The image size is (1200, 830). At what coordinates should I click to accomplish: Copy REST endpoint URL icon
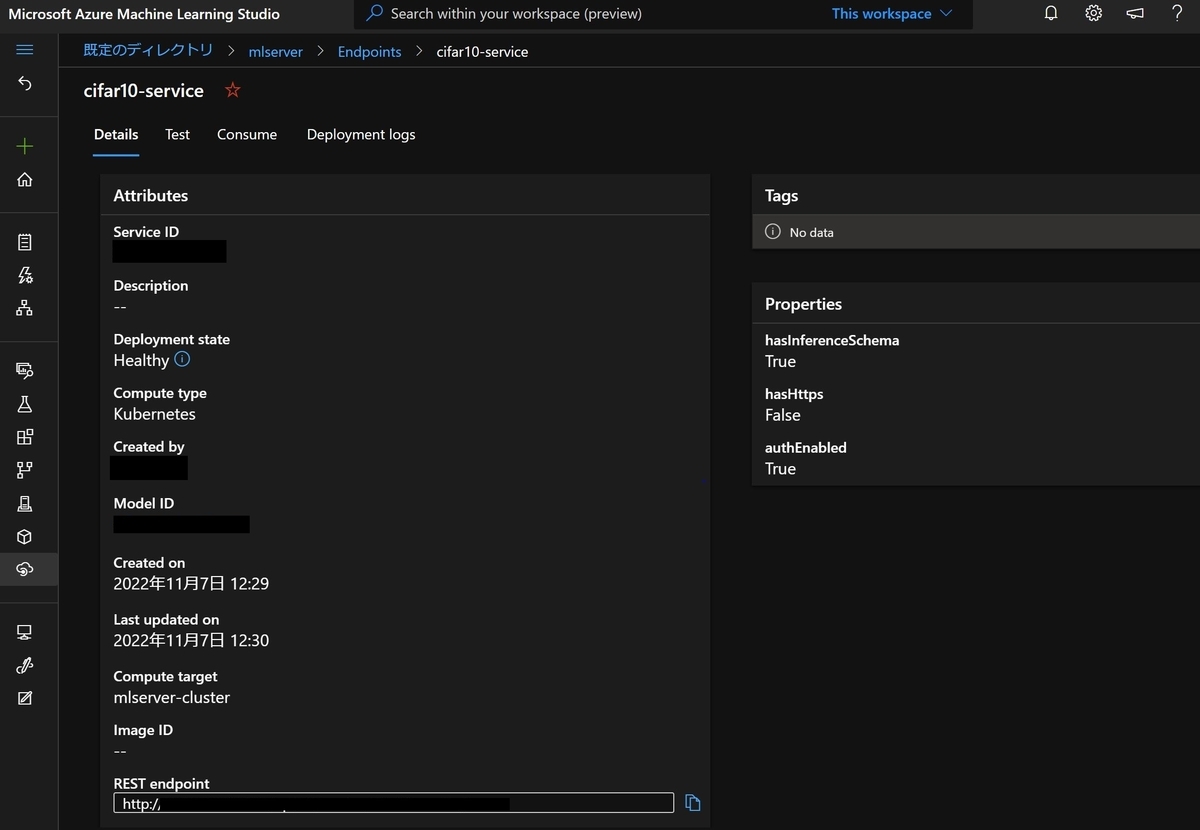pos(693,803)
